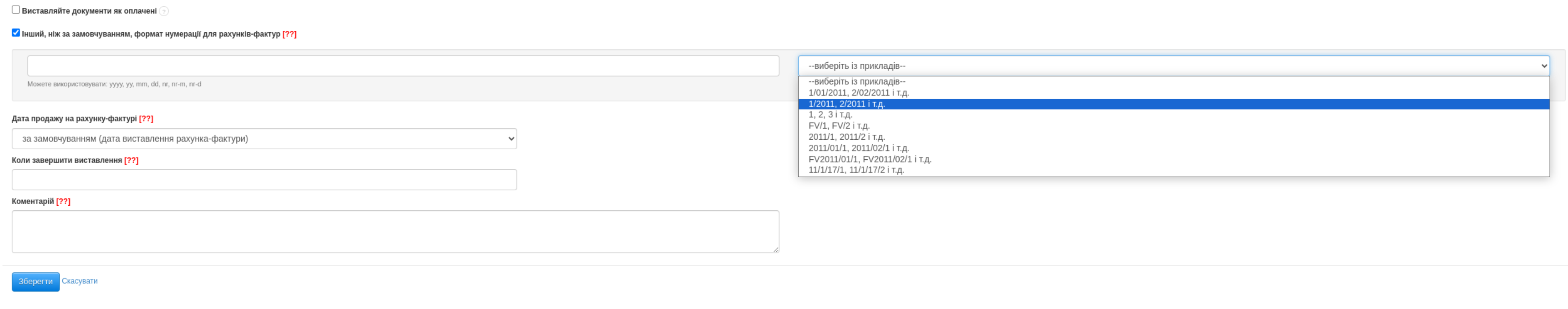Viewport: 1568px width, 309px height.
Task: Select 'FV/1, FV/2 і т.д.' numbering example
Action: point(839,126)
